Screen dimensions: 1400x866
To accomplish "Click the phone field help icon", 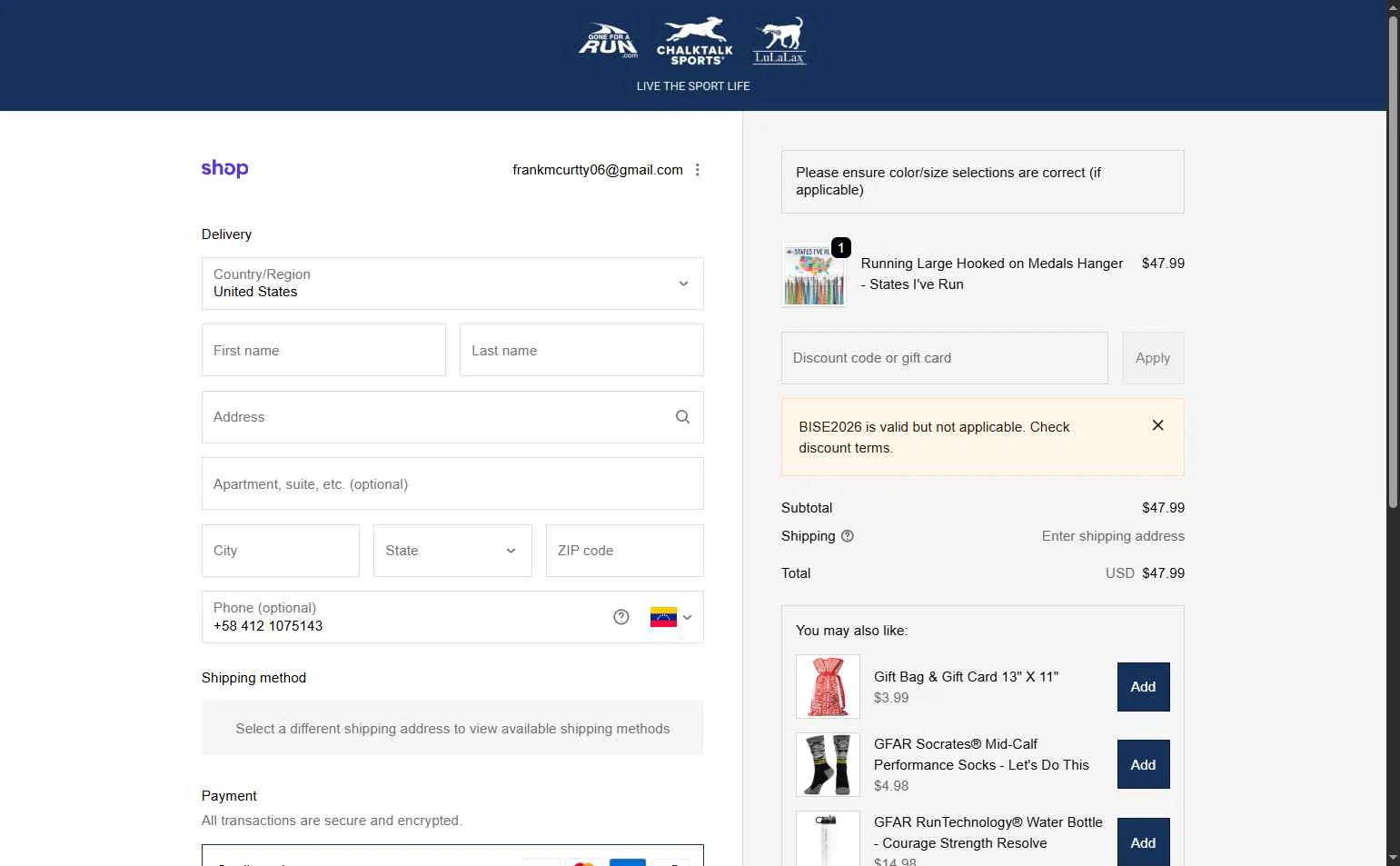I will coord(621,617).
